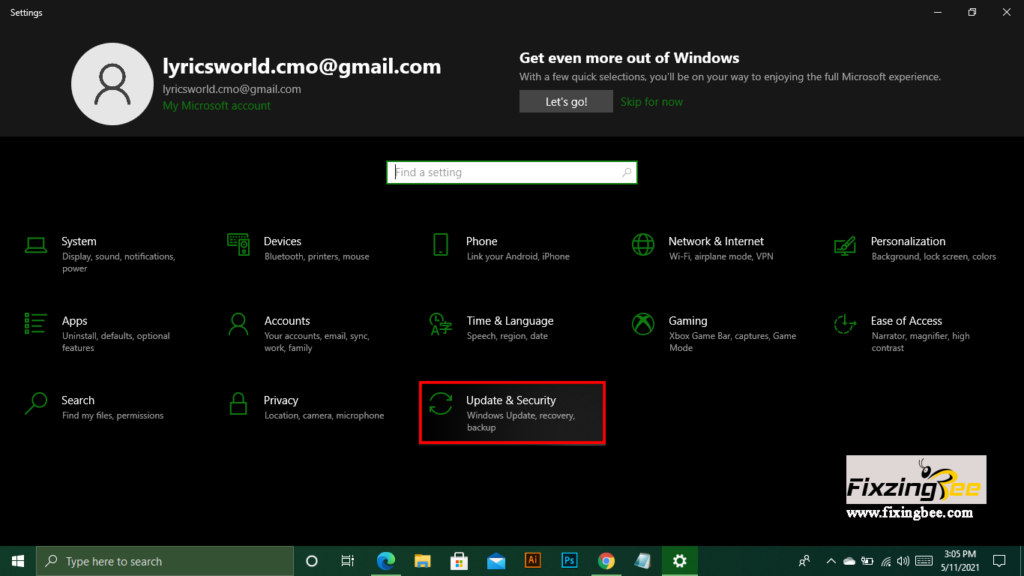Click the Phone settings icon
1024x576 pixels.
441,245
